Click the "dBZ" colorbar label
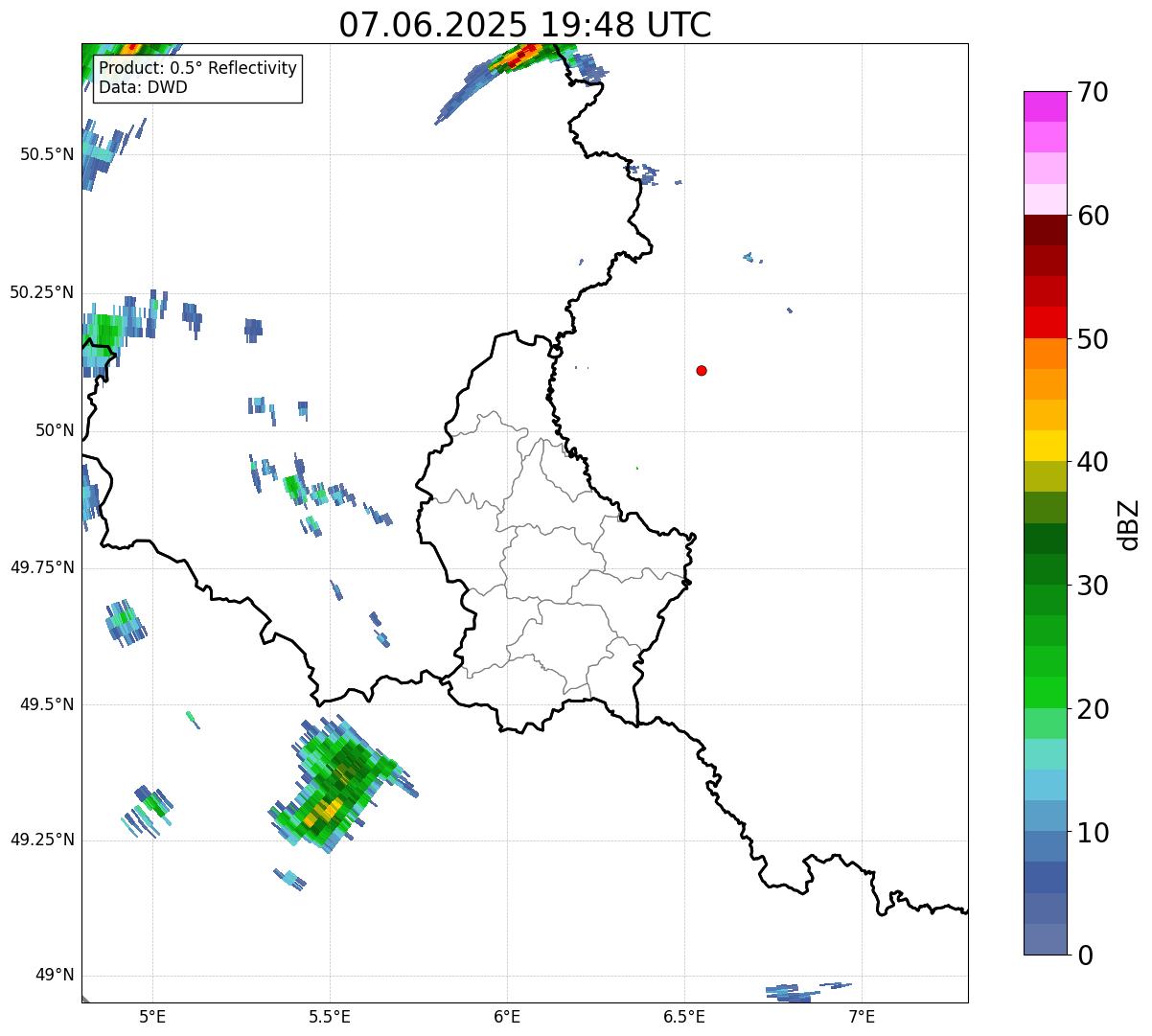 click(x=1129, y=524)
